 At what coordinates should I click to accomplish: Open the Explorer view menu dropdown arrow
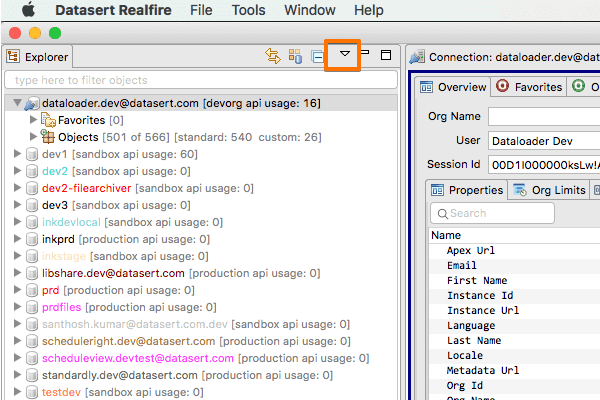point(344,55)
